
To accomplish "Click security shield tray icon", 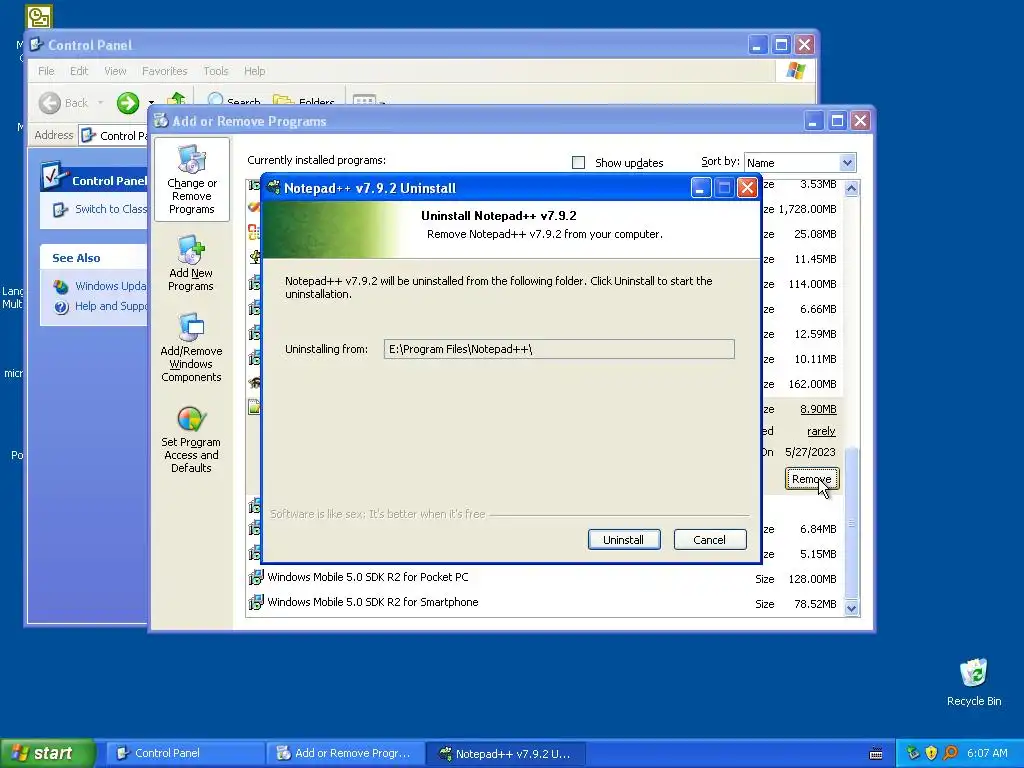I will coord(931,753).
